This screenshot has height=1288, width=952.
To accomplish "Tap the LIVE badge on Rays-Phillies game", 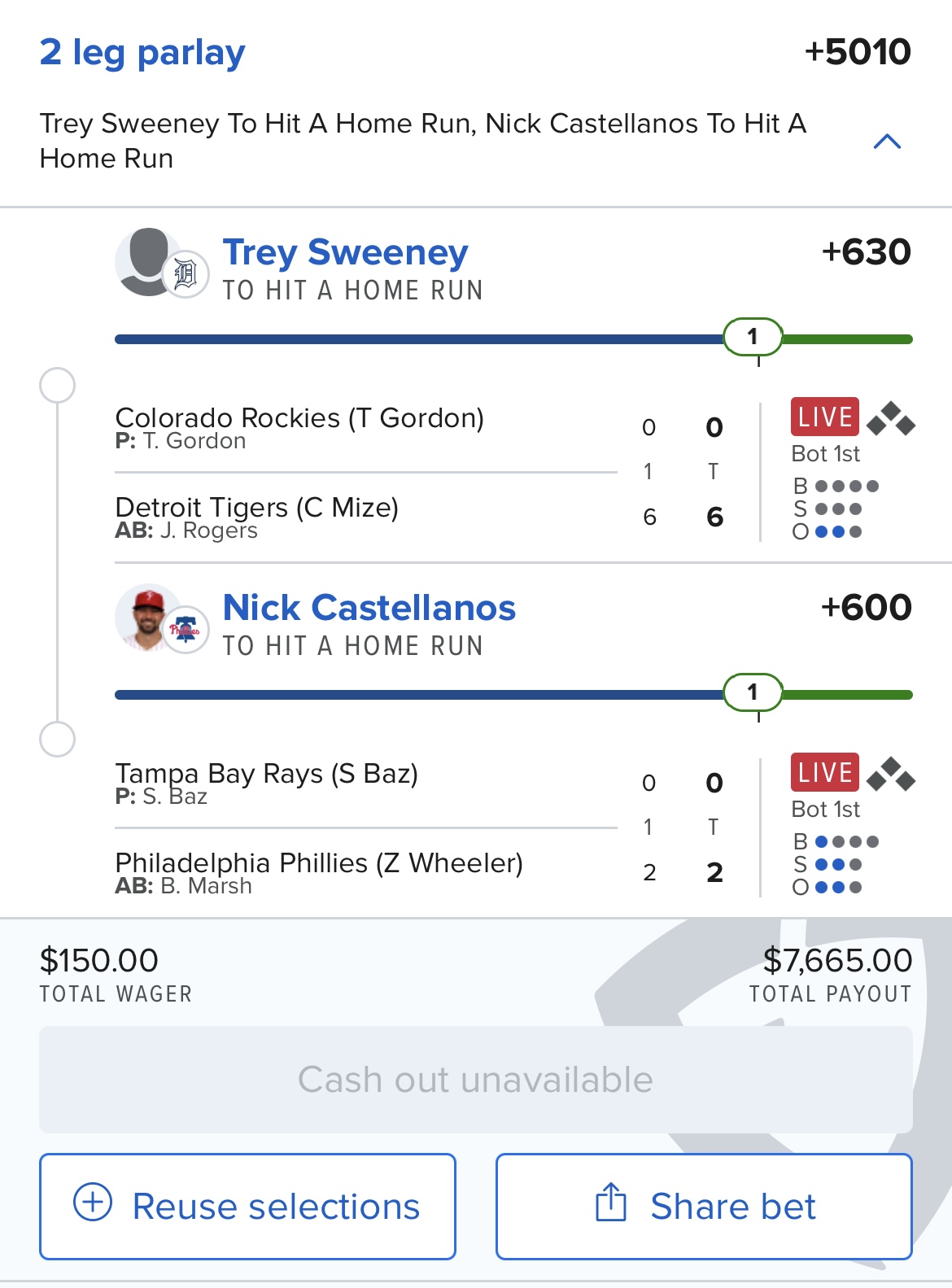I will (824, 772).
